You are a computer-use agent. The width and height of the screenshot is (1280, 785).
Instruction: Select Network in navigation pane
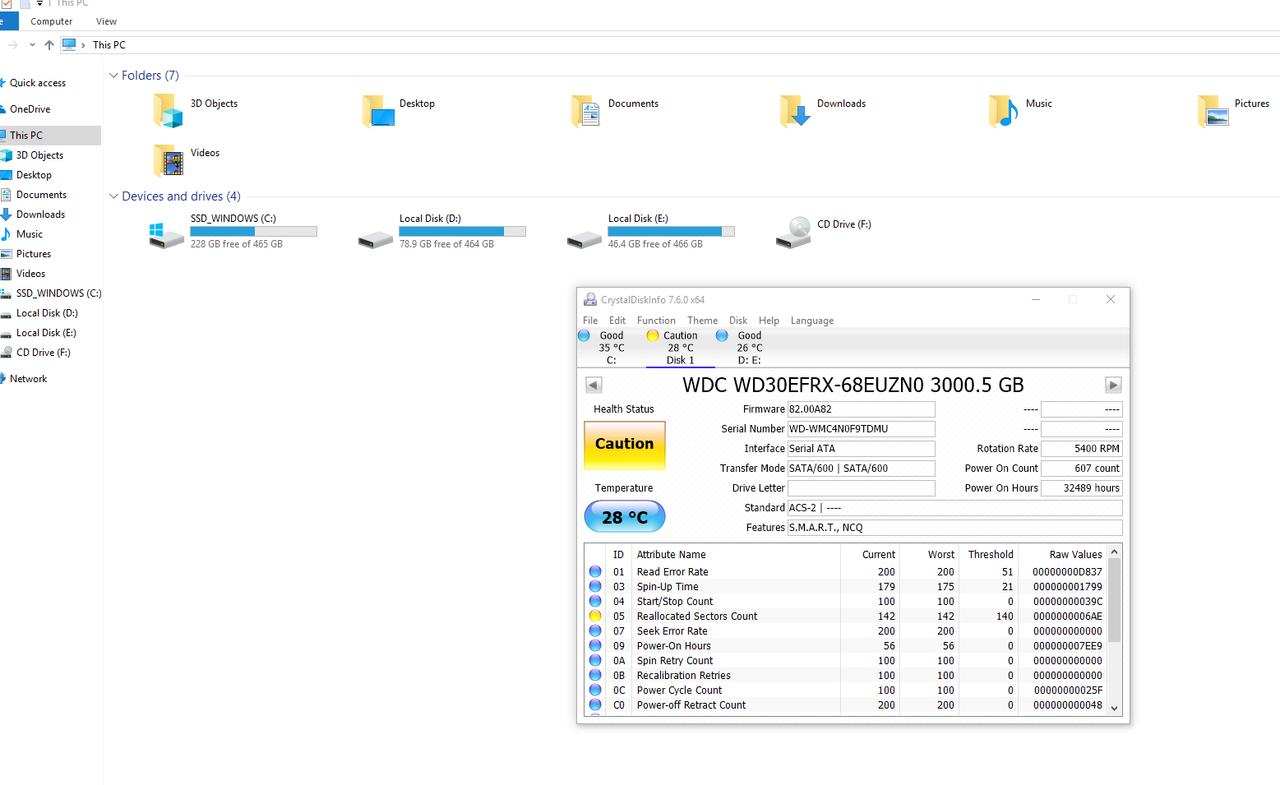tap(28, 379)
